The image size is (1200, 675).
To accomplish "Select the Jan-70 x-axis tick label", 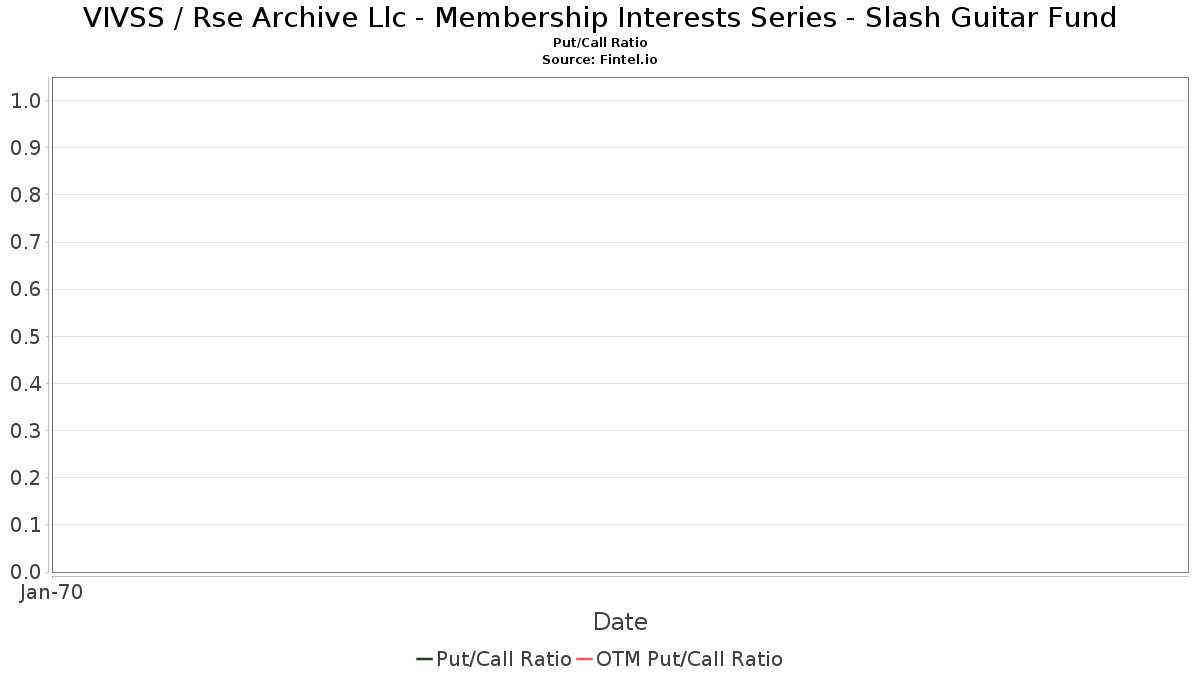I will click(51, 592).
